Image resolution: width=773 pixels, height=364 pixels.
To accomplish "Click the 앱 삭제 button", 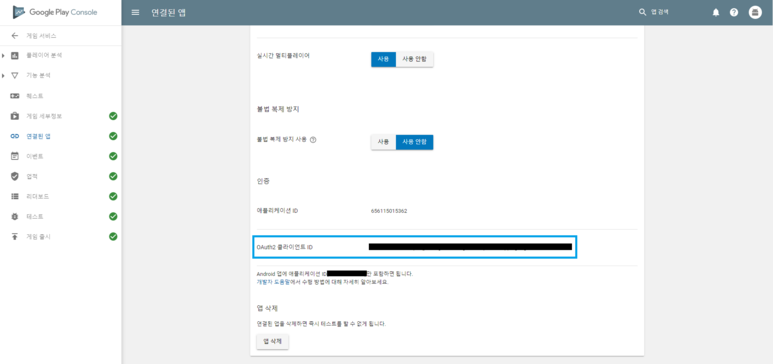I will 273,341.
